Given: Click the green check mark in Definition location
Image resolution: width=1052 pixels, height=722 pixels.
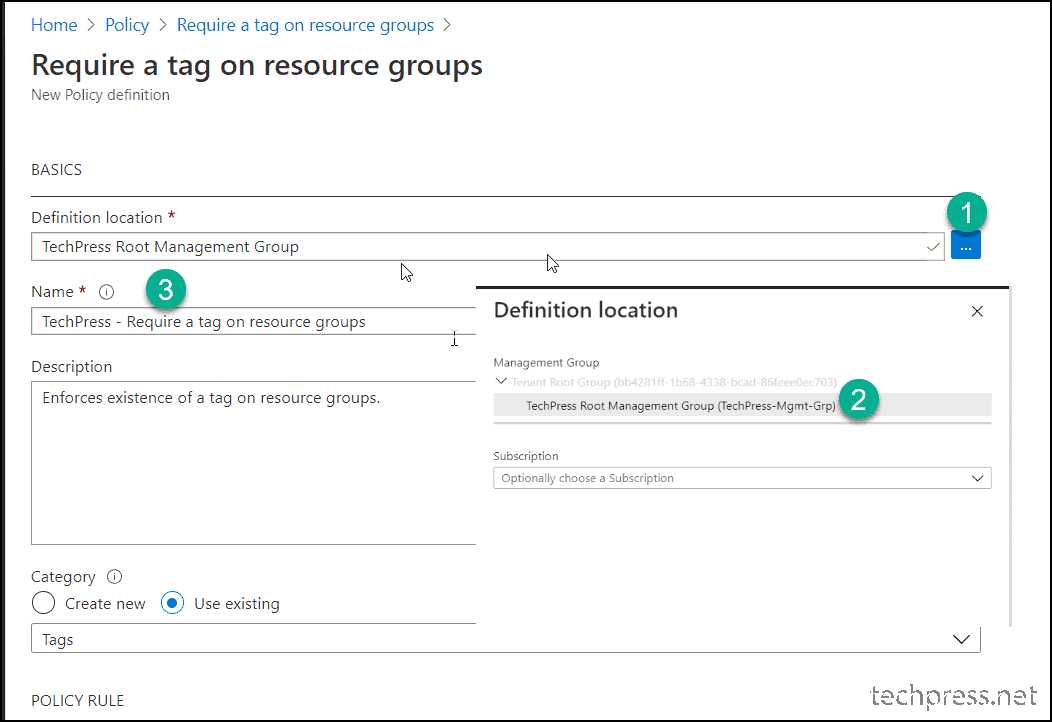Looking at the screenshot, I should [x=933, y=247].
